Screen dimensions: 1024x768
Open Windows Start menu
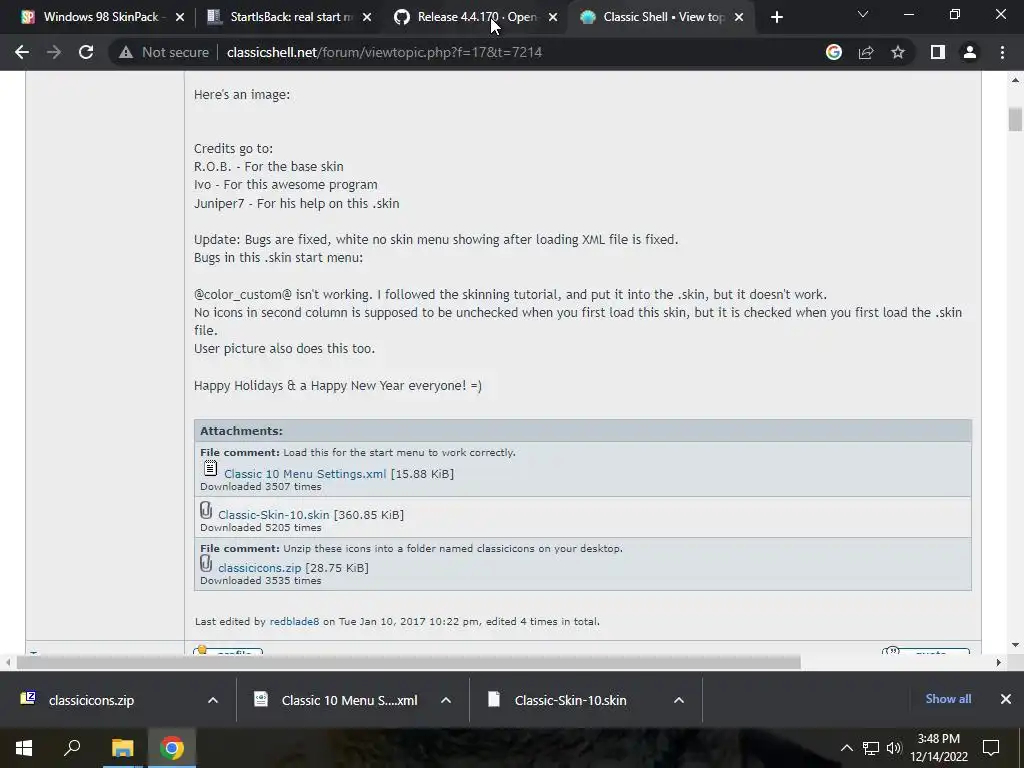point(24,748)
